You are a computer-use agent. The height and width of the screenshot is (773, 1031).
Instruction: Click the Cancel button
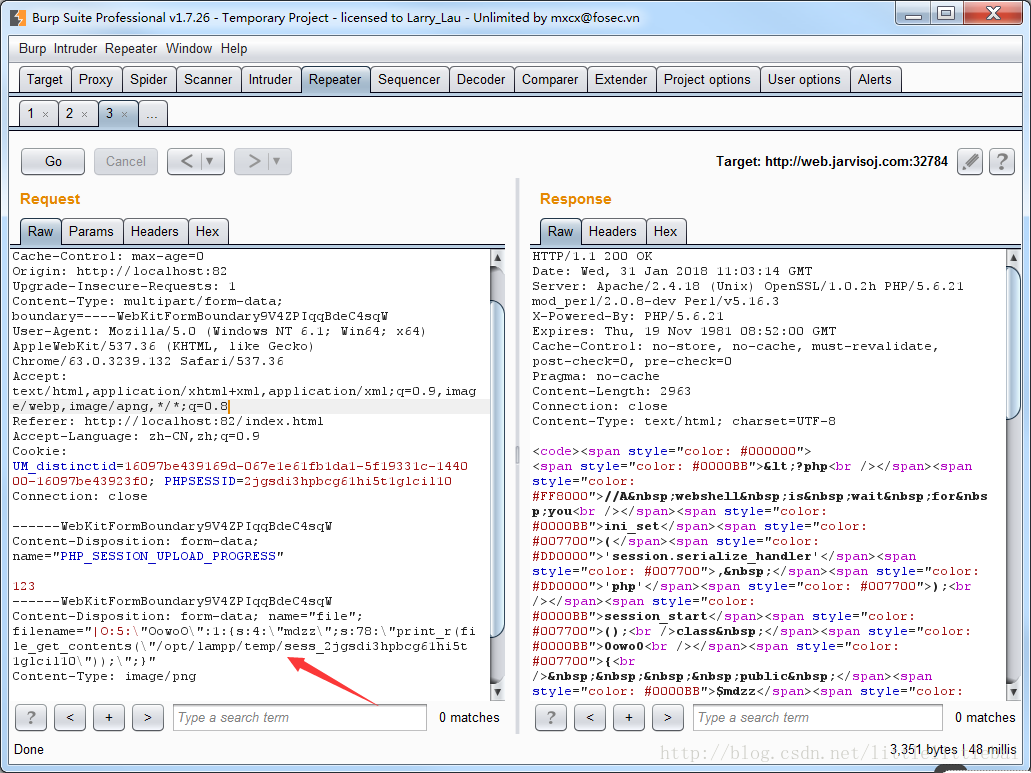coord(126,161)
